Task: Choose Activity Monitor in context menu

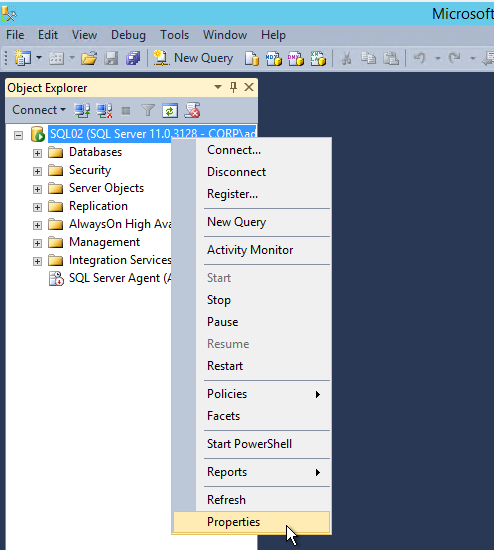Action: click(250, 250)
